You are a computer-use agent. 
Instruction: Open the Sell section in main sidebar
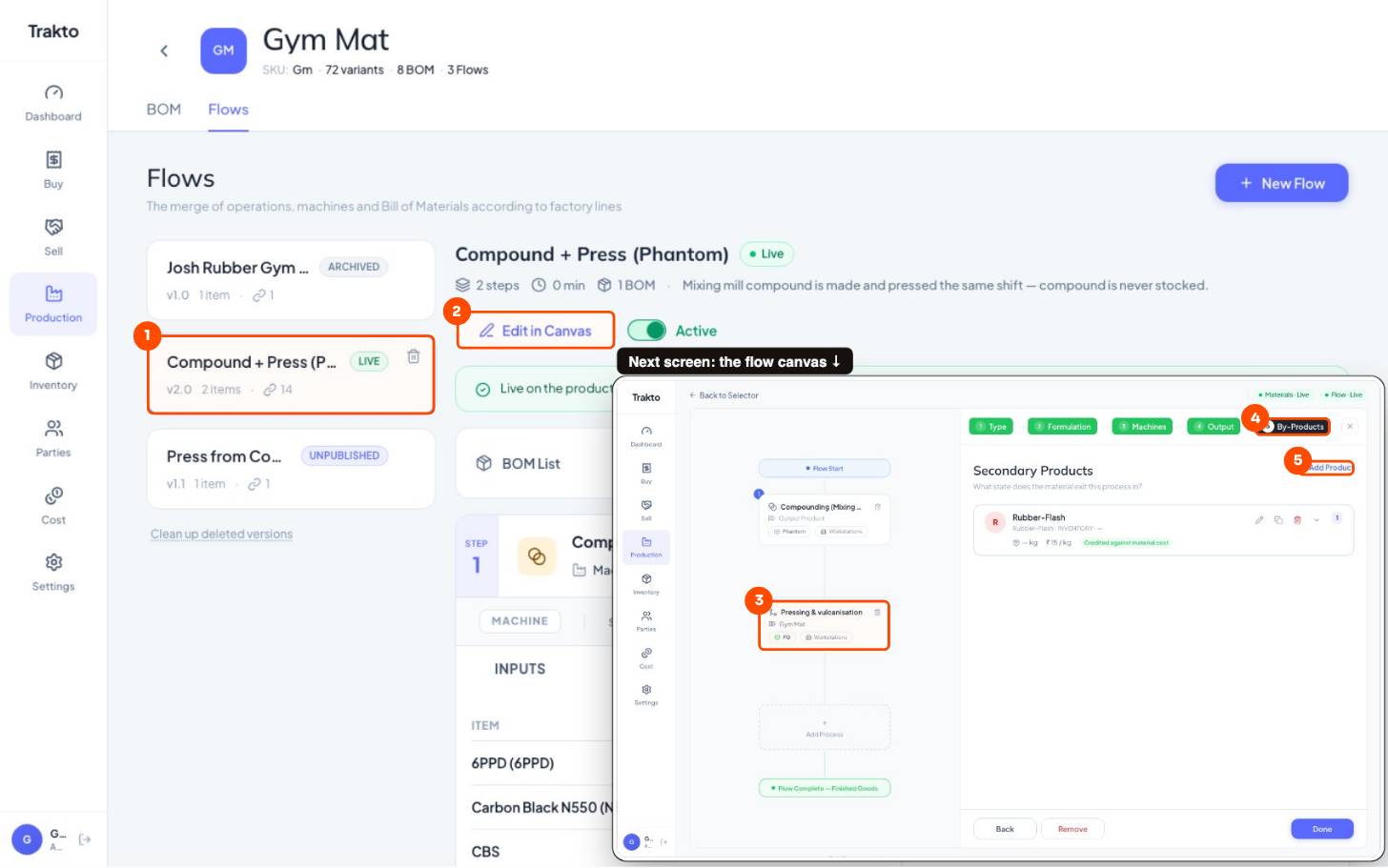pyautogui.click(x=53, y=238)
